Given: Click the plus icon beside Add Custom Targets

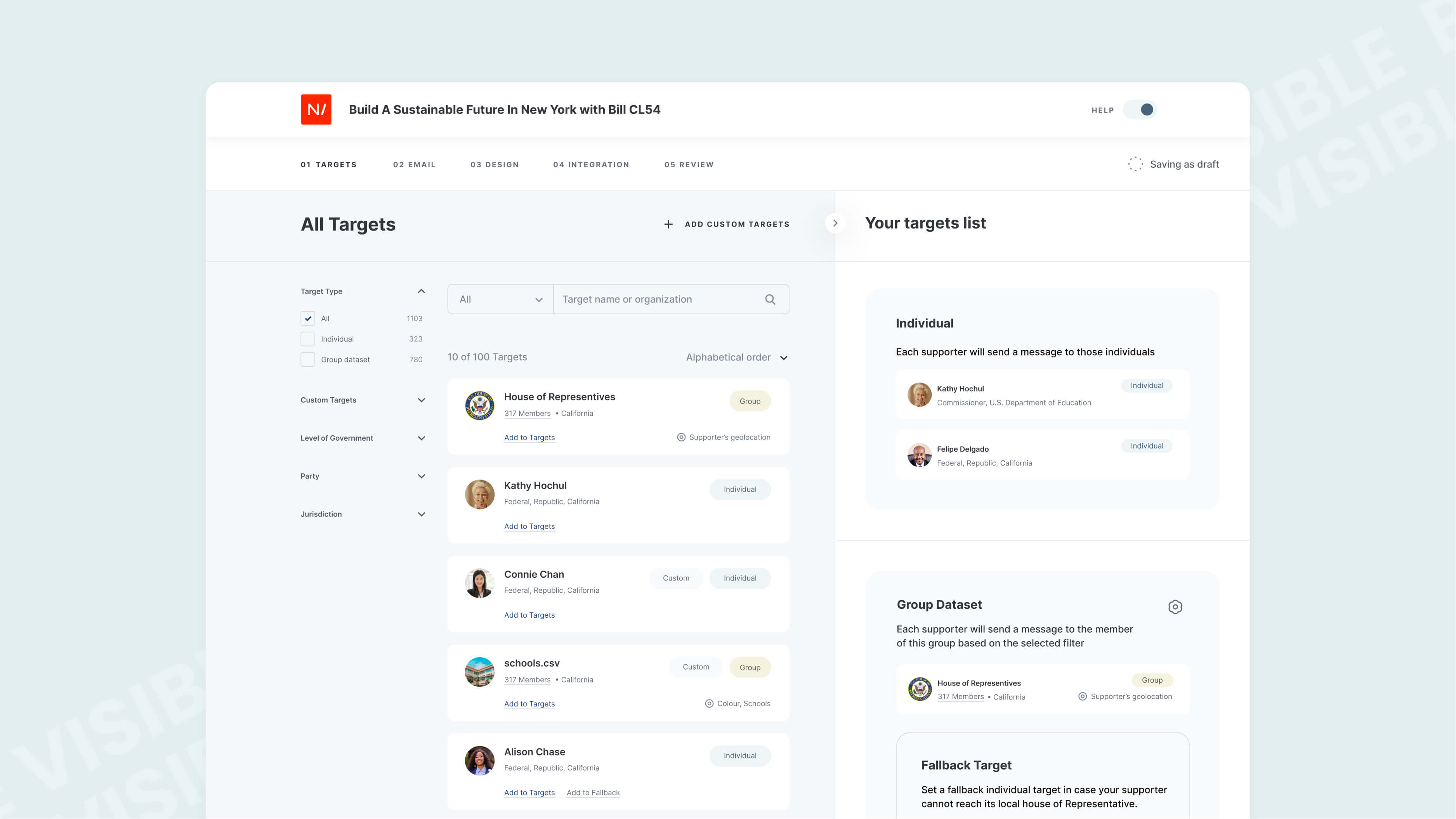Looking at the screenshot, I should coord(668,224).
